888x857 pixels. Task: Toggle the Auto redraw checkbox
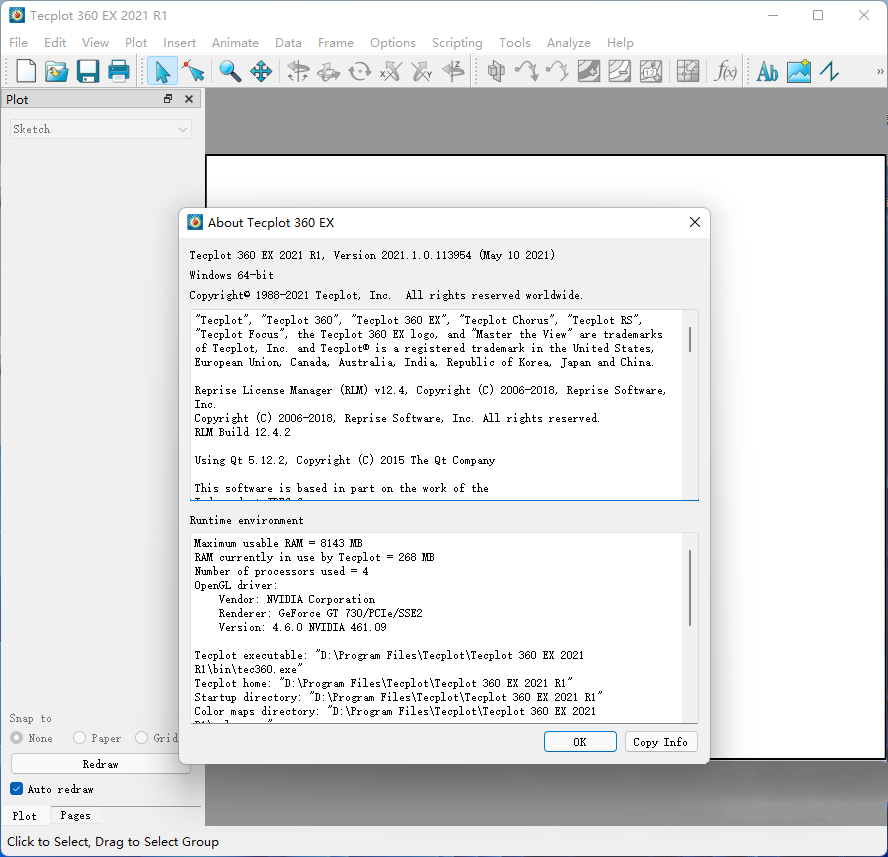pos(52,789)
